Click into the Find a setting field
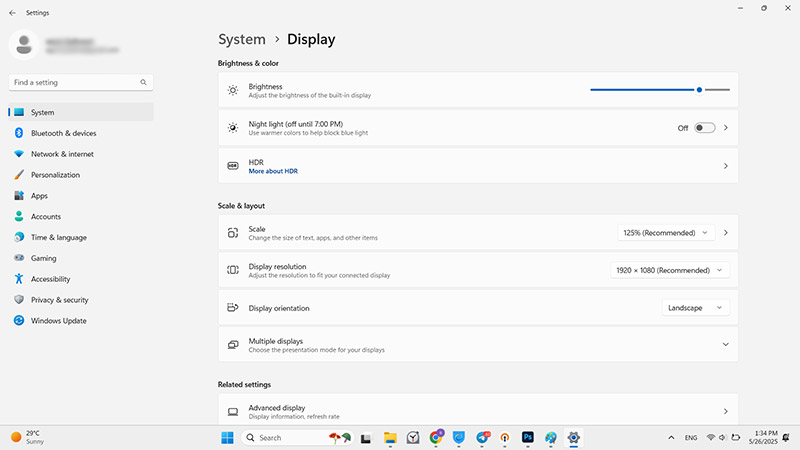800x450 pixels. [x=81, y=82]
